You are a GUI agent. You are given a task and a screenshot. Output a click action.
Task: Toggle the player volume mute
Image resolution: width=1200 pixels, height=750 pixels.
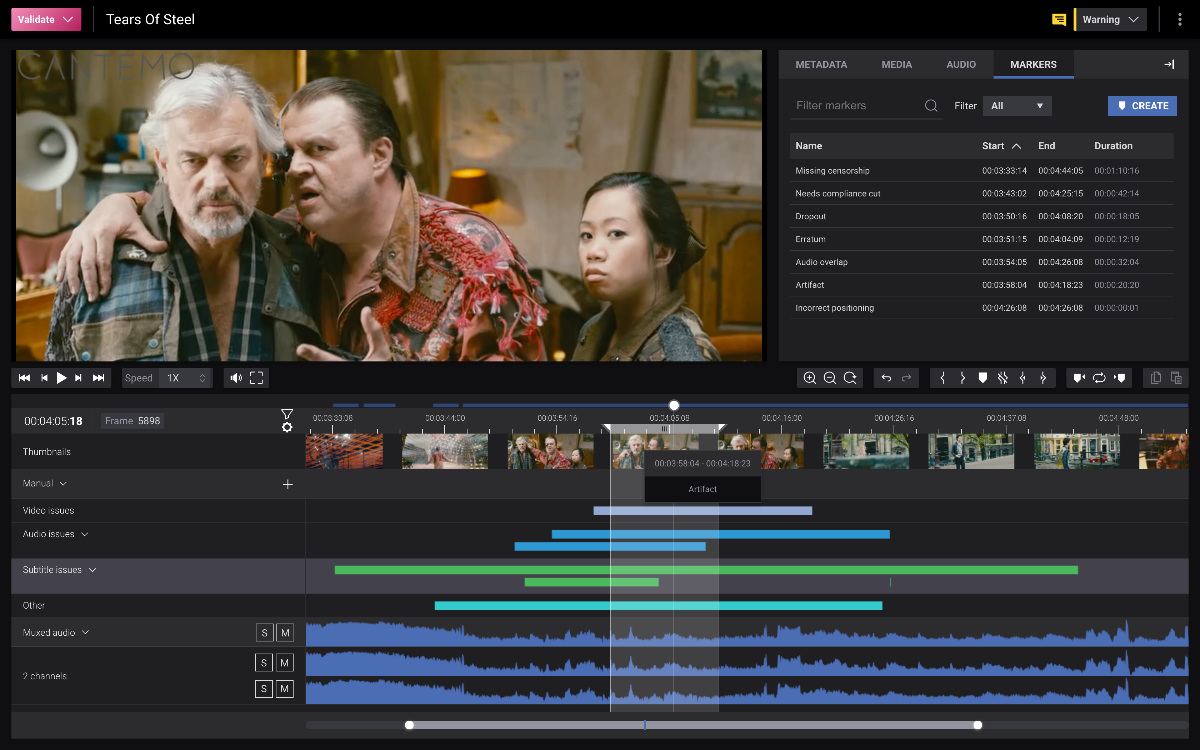(x=236, y=378)
